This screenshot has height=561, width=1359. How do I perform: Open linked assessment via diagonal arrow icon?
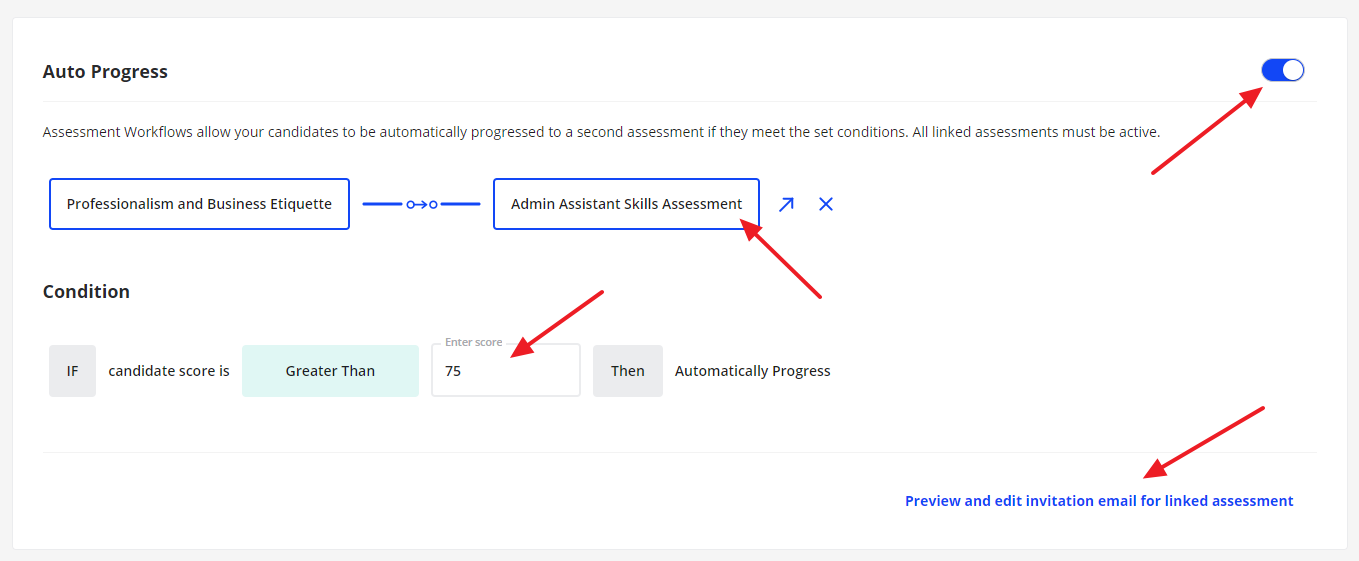(786, 204)
